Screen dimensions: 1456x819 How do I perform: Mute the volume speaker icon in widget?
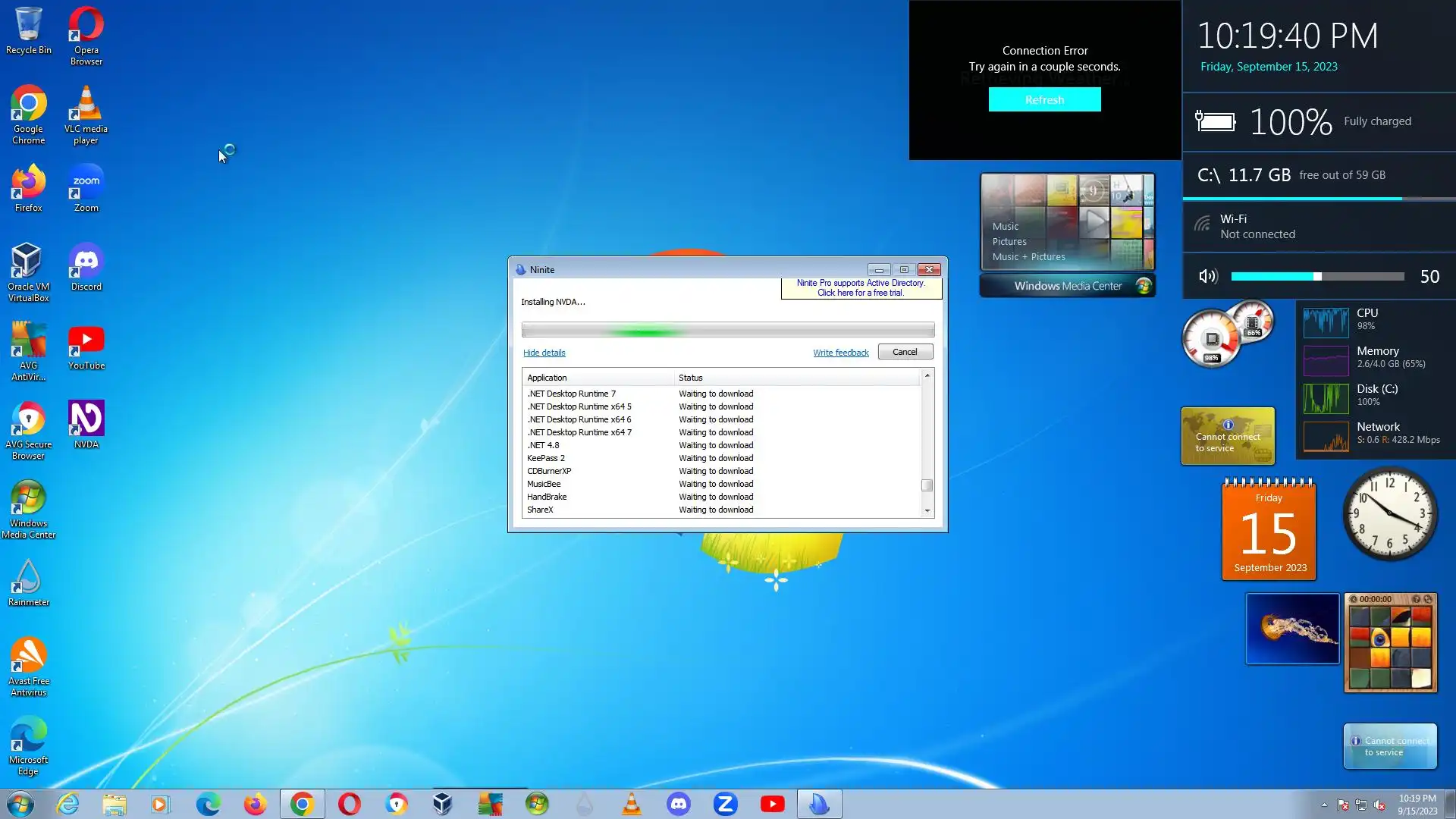click(1207, 277)
